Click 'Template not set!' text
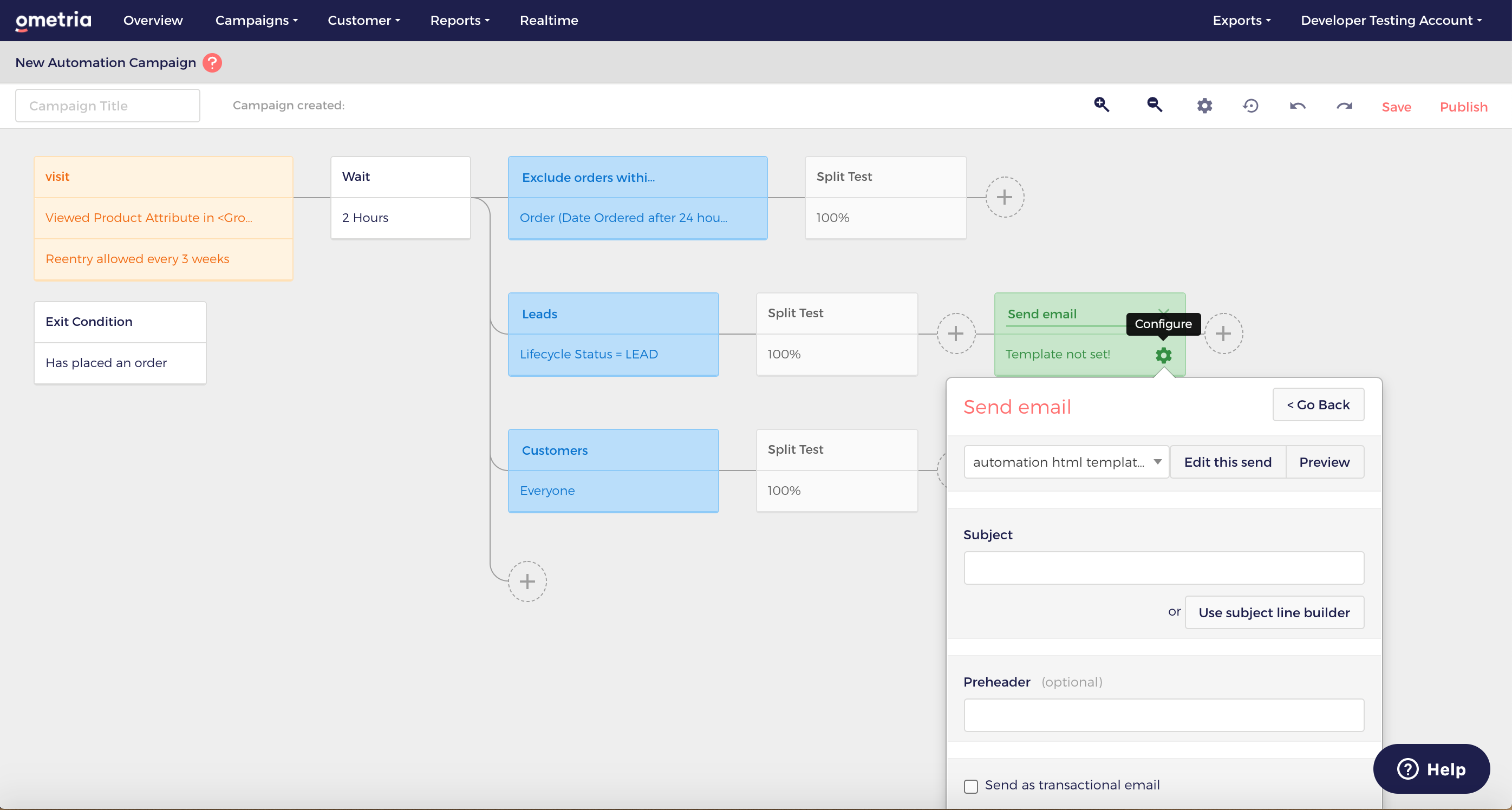The width and height of the screenshot is (1512, 810). (x=1058, y=354)
